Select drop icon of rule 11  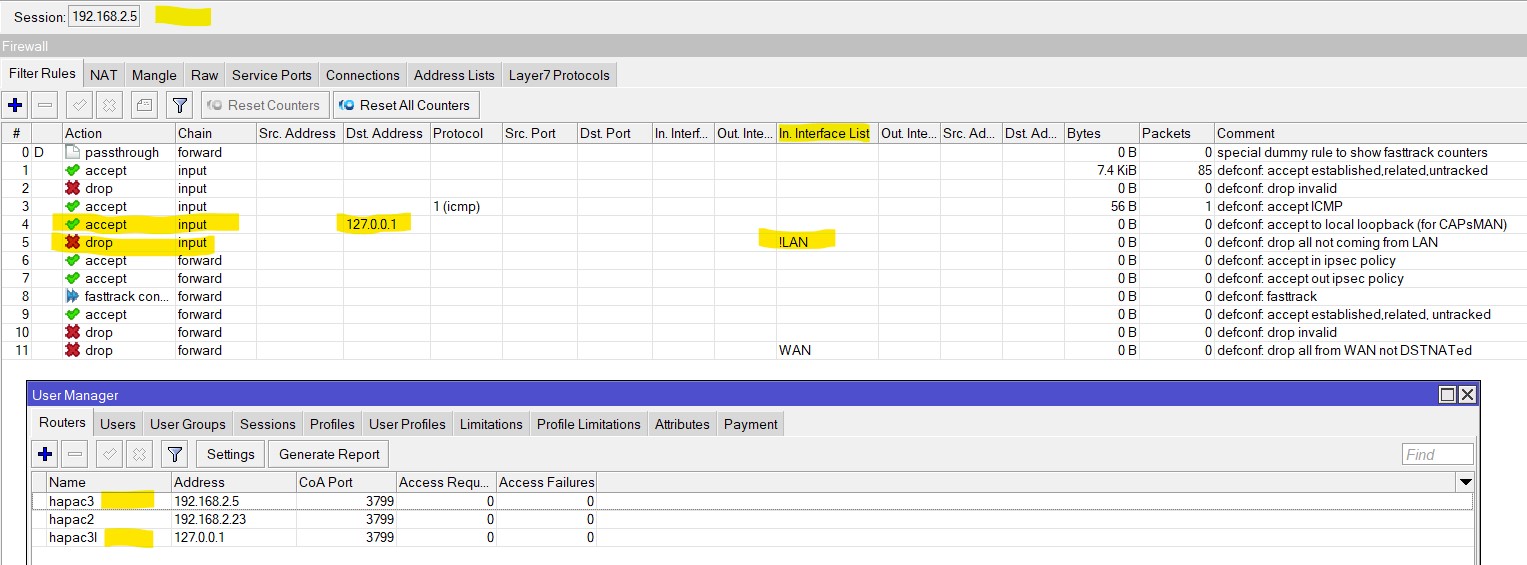click(x=72, y=350)
